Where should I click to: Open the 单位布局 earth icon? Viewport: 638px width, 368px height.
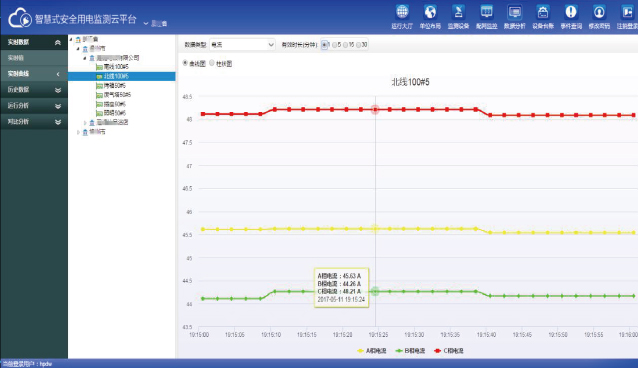pos(430,12)
